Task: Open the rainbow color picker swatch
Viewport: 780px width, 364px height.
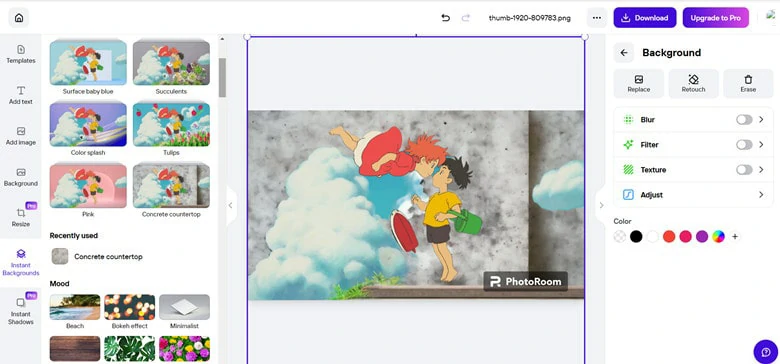Action: click(x=718, y=237)
